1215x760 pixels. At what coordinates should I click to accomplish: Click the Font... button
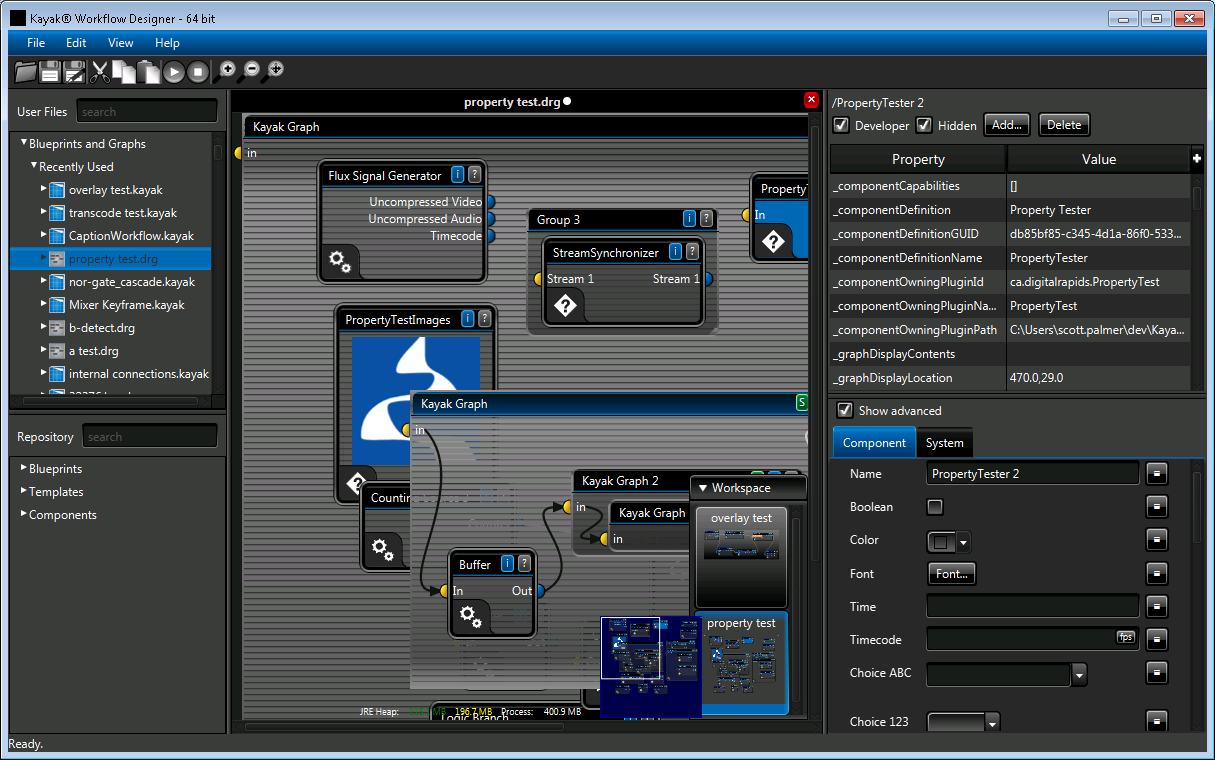tap(951, 574)
